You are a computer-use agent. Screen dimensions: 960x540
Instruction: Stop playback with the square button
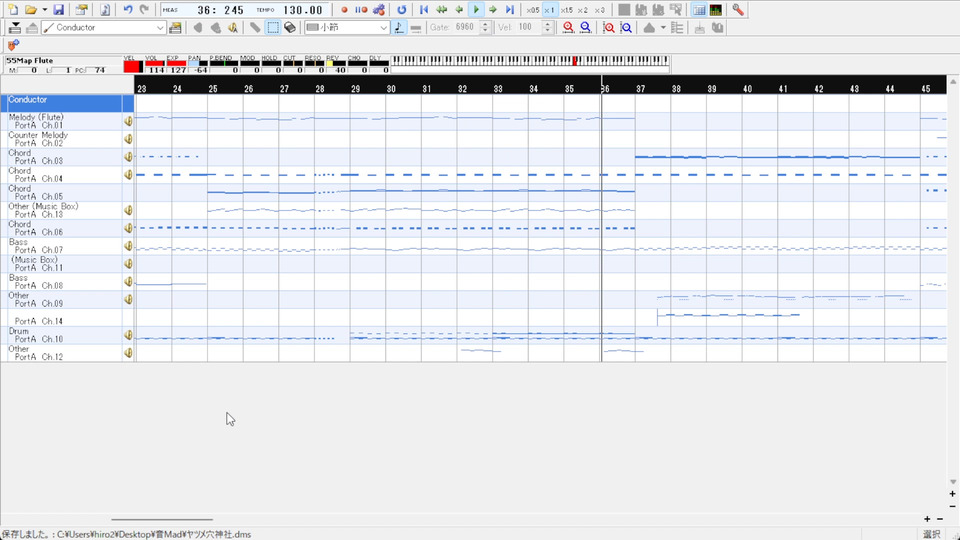click(624, 10)
